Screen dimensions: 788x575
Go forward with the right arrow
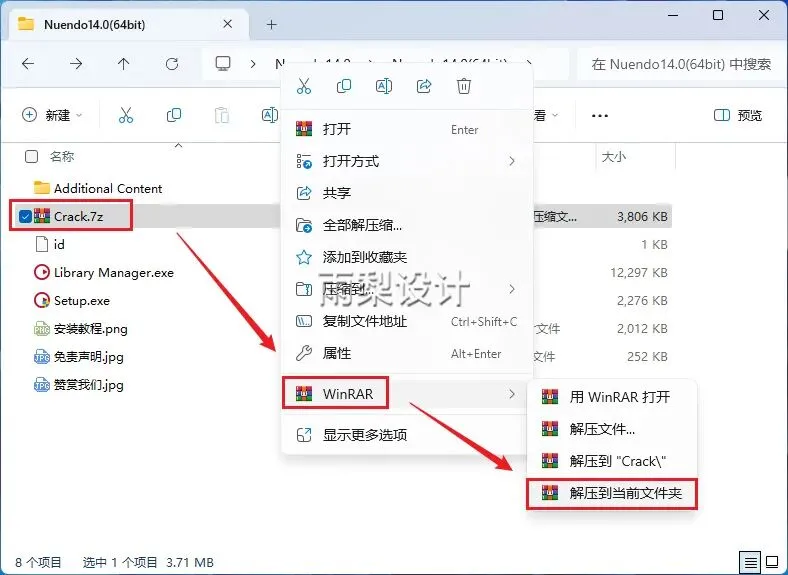tap(76, 64)
